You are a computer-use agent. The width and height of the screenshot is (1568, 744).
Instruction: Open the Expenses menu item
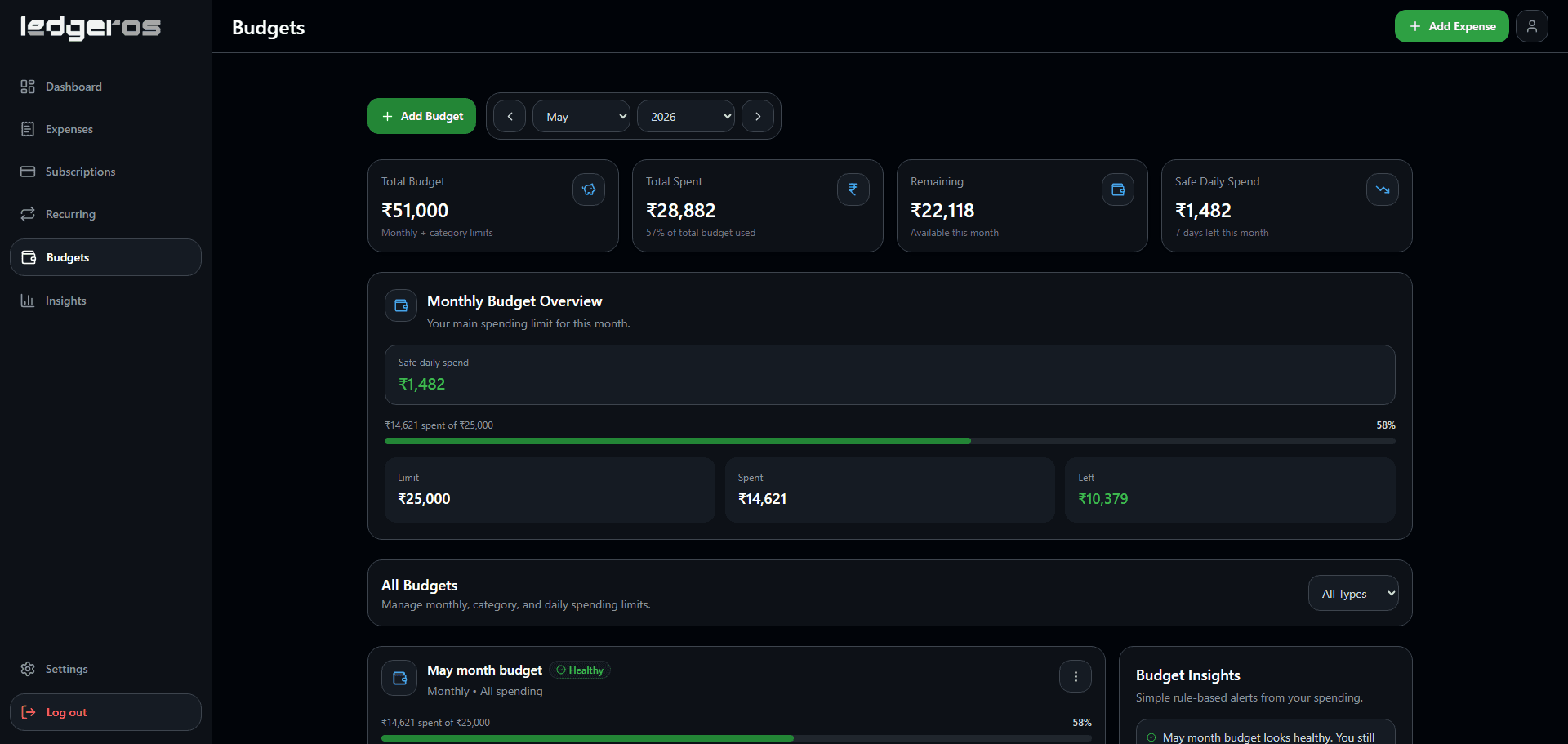pos(105,129)
